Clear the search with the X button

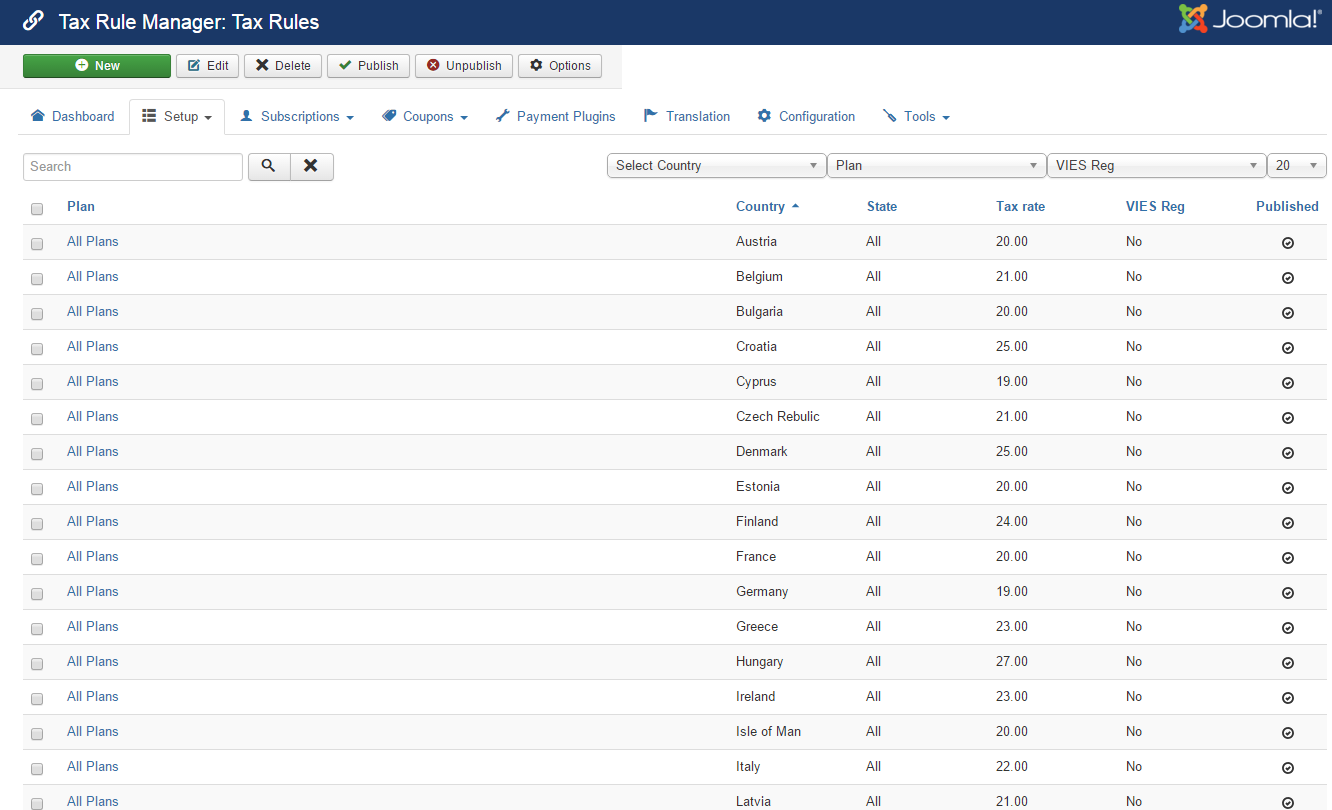311,167
